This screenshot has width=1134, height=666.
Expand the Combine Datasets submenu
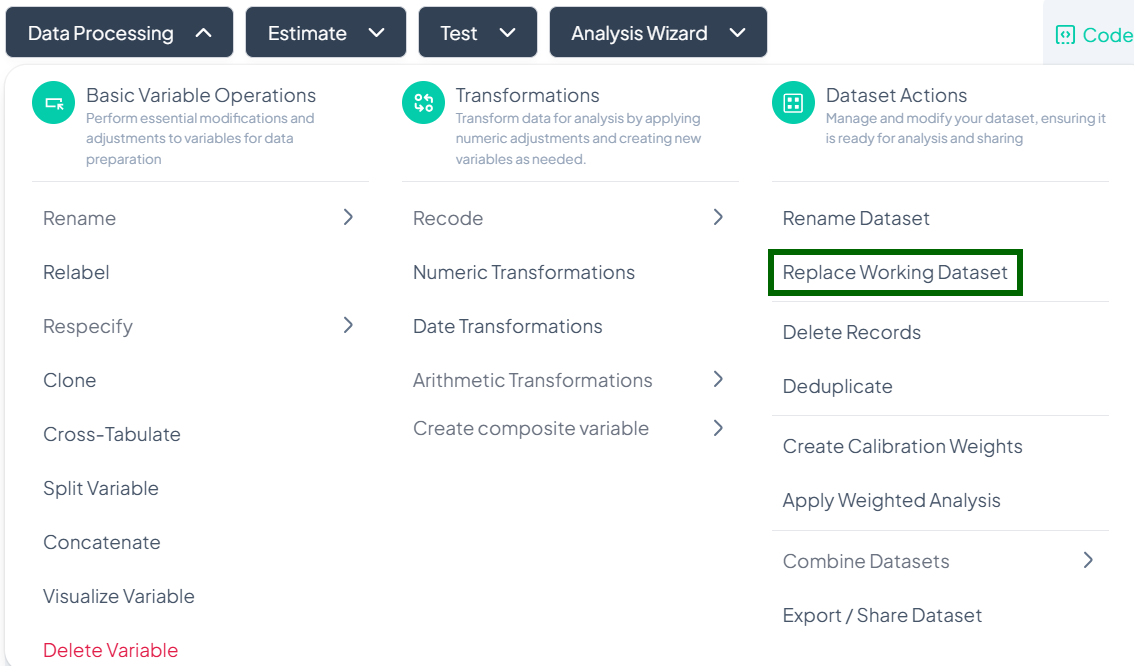pos(1088,560)
